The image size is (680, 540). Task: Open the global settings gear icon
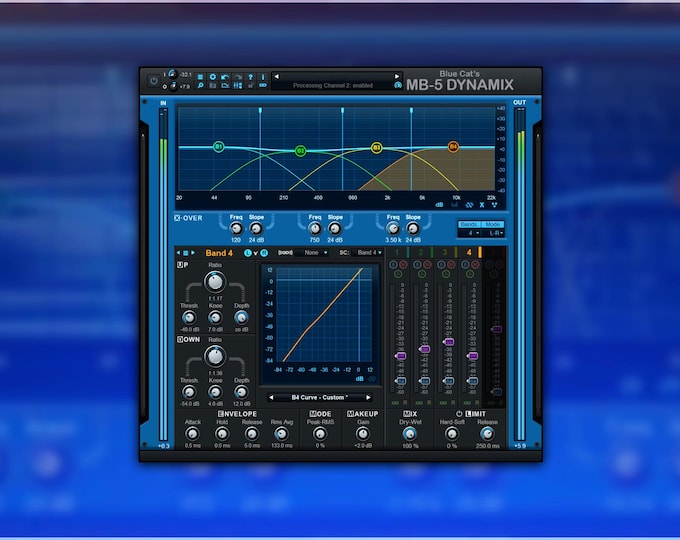[213, 77]
